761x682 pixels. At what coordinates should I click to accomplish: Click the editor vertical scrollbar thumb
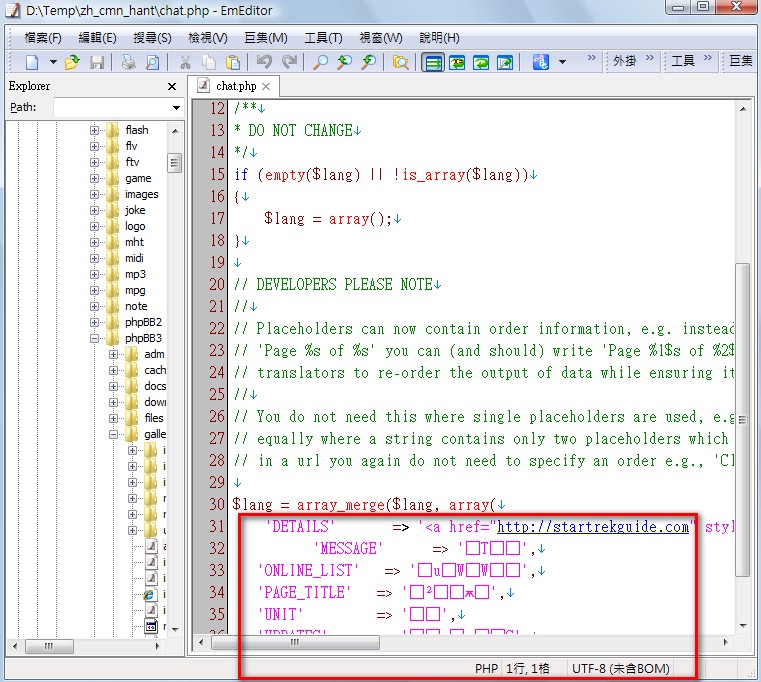click(x=742, y=419)
